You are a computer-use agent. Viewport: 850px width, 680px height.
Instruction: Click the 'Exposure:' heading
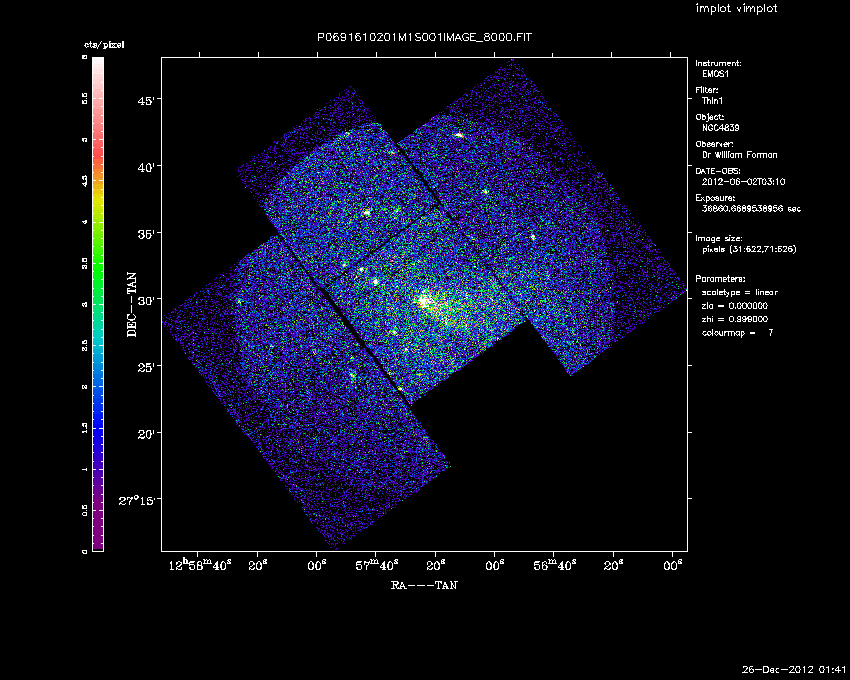(x=716, y=198)
